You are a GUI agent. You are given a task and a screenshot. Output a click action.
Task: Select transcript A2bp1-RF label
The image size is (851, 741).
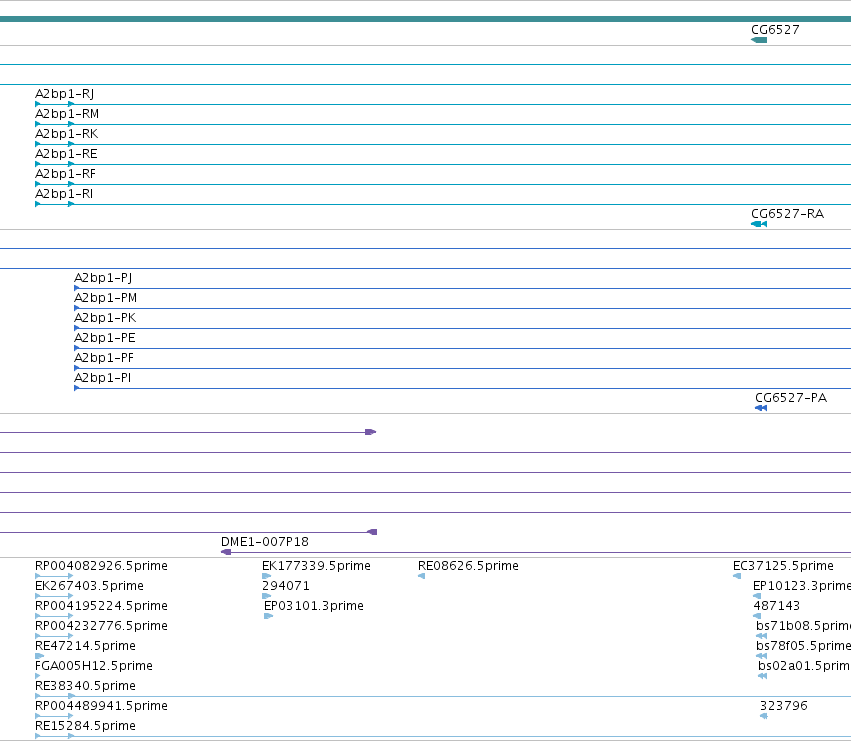tap(65, 174)
